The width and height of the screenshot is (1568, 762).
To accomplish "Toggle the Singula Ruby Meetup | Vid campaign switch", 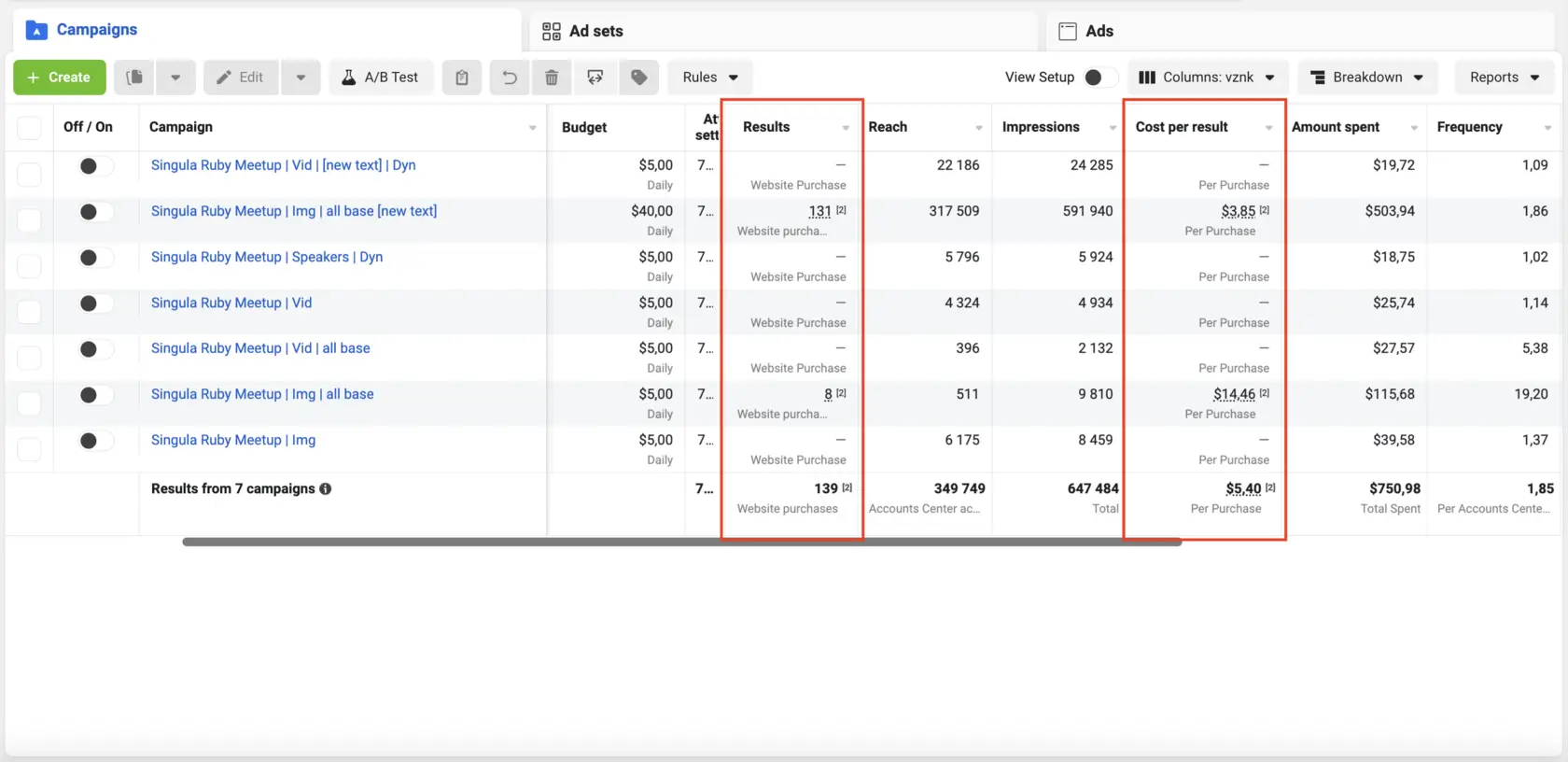I will coord(95,303).
